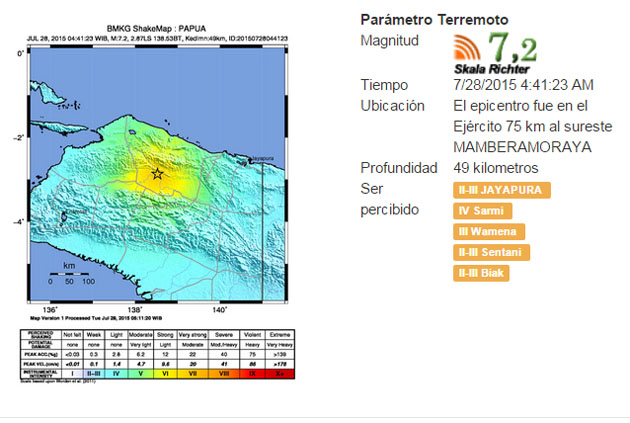
Task: Select the IV Sarmi intensity badge
Action: tap(482, 211)
